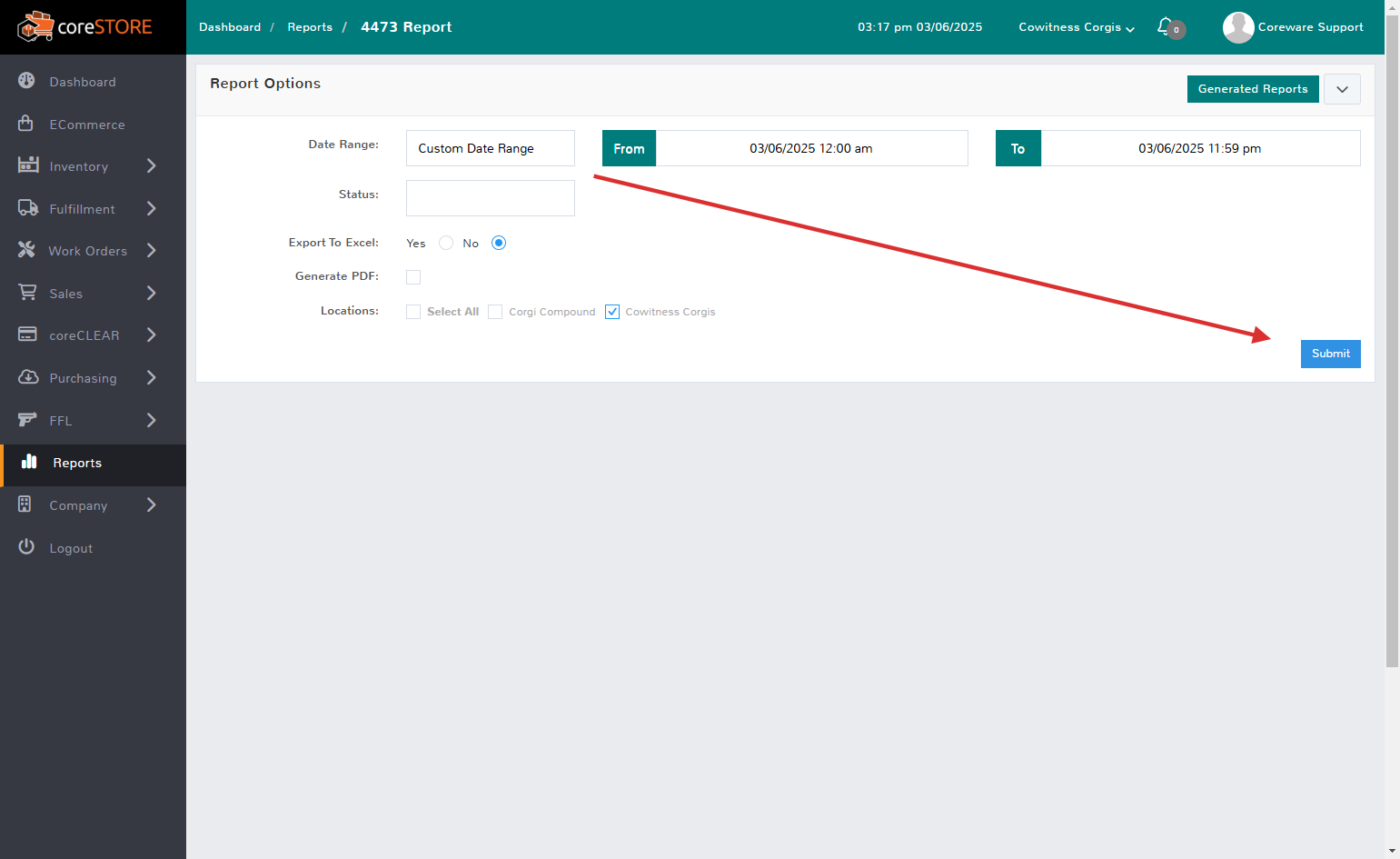Go to Dashboard breadcrumb link
Screen dimensions: 1400x859
tap(230, 27)
